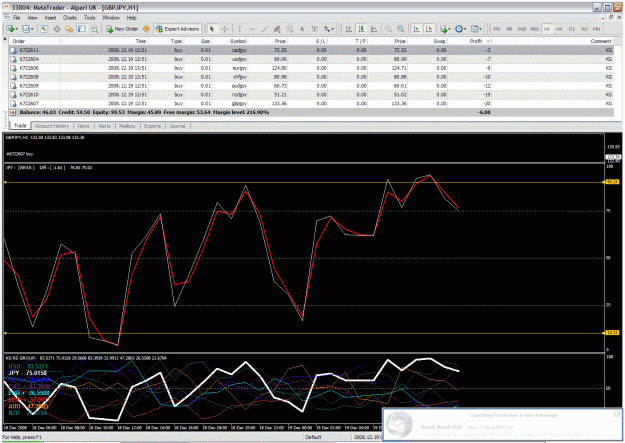Select the H4 timeframe button
Viewport: 625px width, 443px height.
(x=559, y=29)
